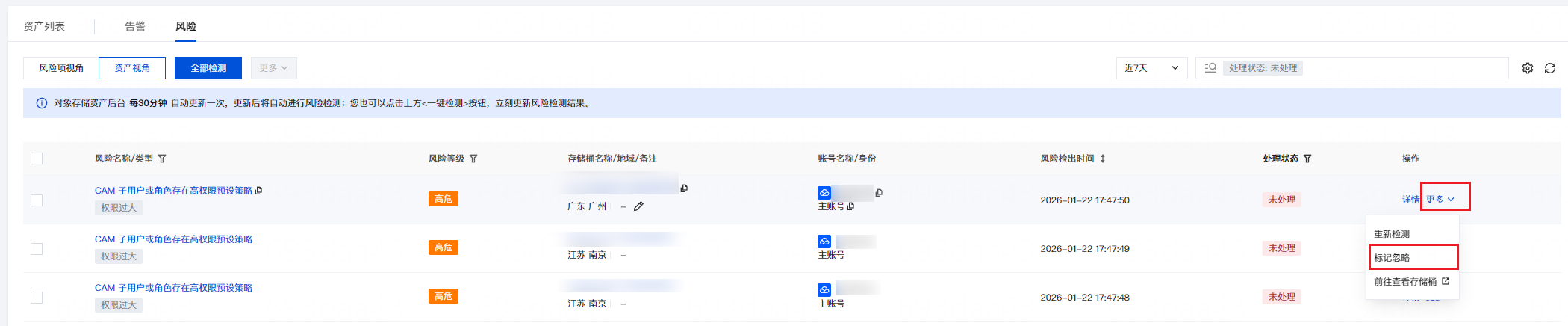1568x326 pixels.
Task: Filter by 风险名称/类型 funnel icon
Action: pyautogui.click(x=162, y=159)
